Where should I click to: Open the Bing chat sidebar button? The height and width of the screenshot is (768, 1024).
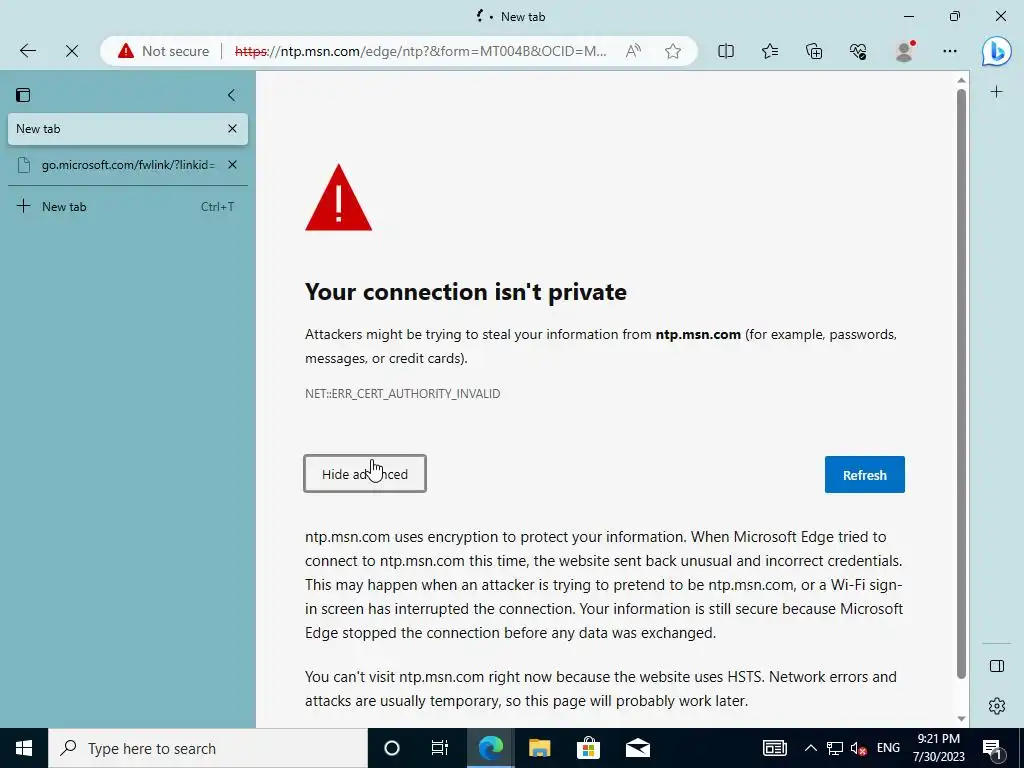997,51
